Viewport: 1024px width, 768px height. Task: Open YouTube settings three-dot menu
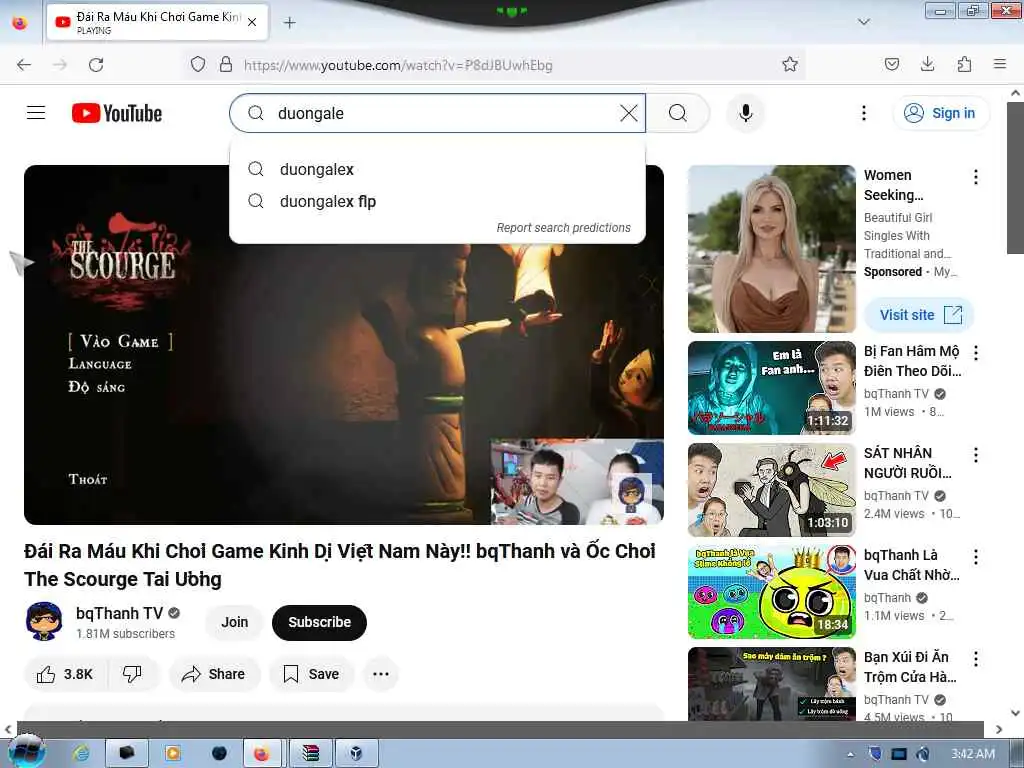tap(863, 113)
